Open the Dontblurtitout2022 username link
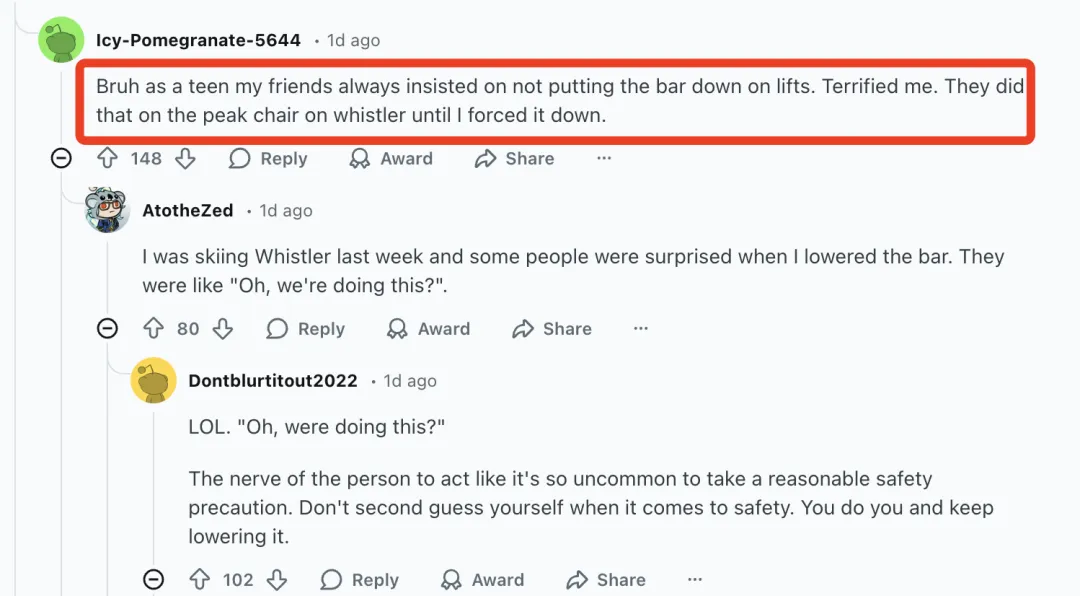 click(273, 381)
